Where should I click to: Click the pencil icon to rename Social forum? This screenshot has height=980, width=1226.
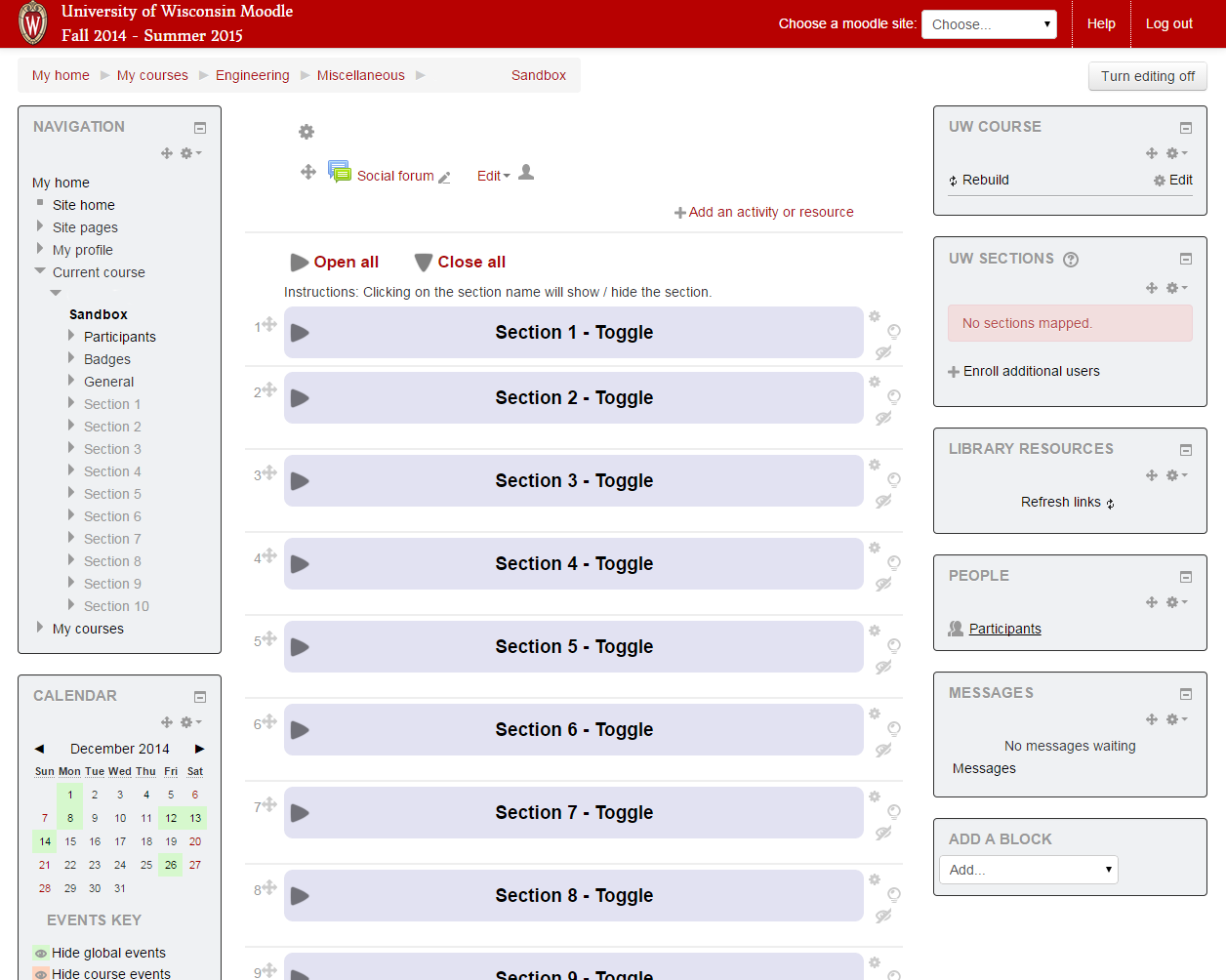pyautogui.click(x=445, y=178)
